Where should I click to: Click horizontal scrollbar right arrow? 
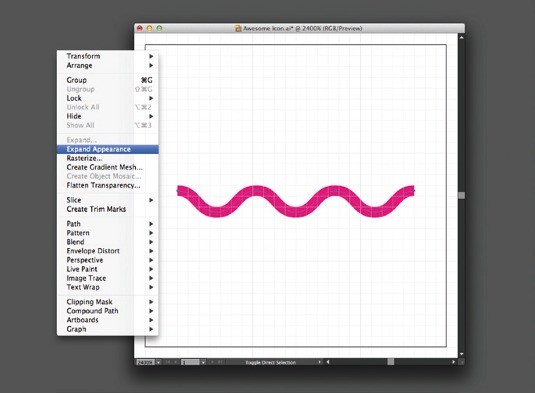click(453, 362)
